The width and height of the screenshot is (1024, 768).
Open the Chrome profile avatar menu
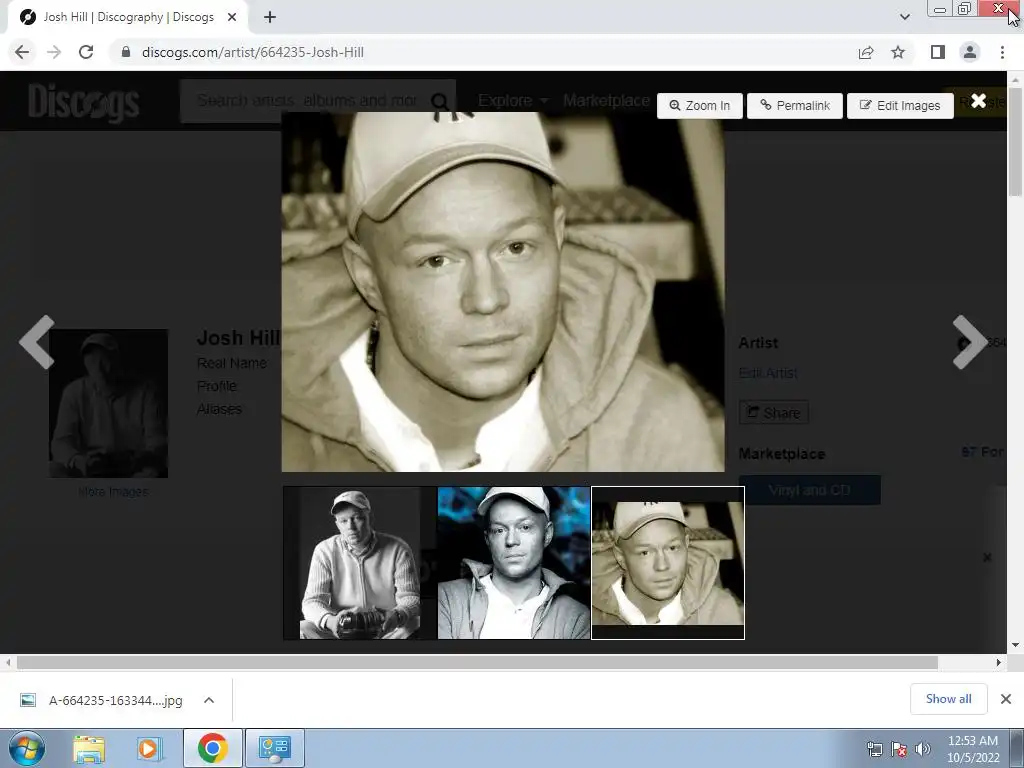tap(970, 52)
